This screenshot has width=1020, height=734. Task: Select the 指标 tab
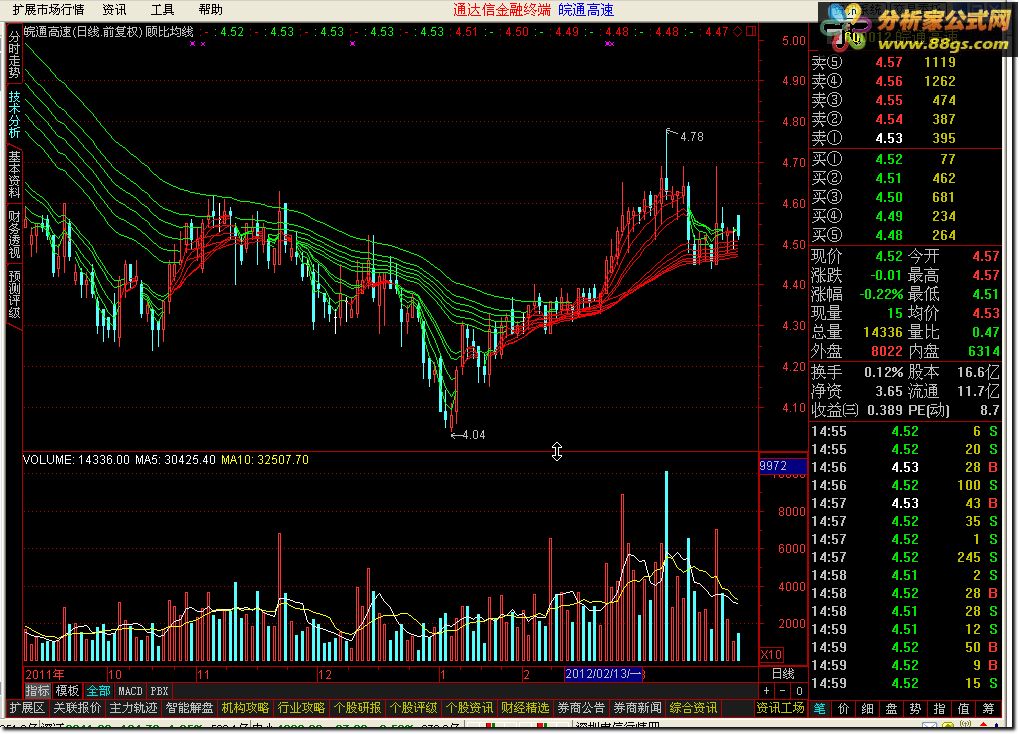(37, 691)
